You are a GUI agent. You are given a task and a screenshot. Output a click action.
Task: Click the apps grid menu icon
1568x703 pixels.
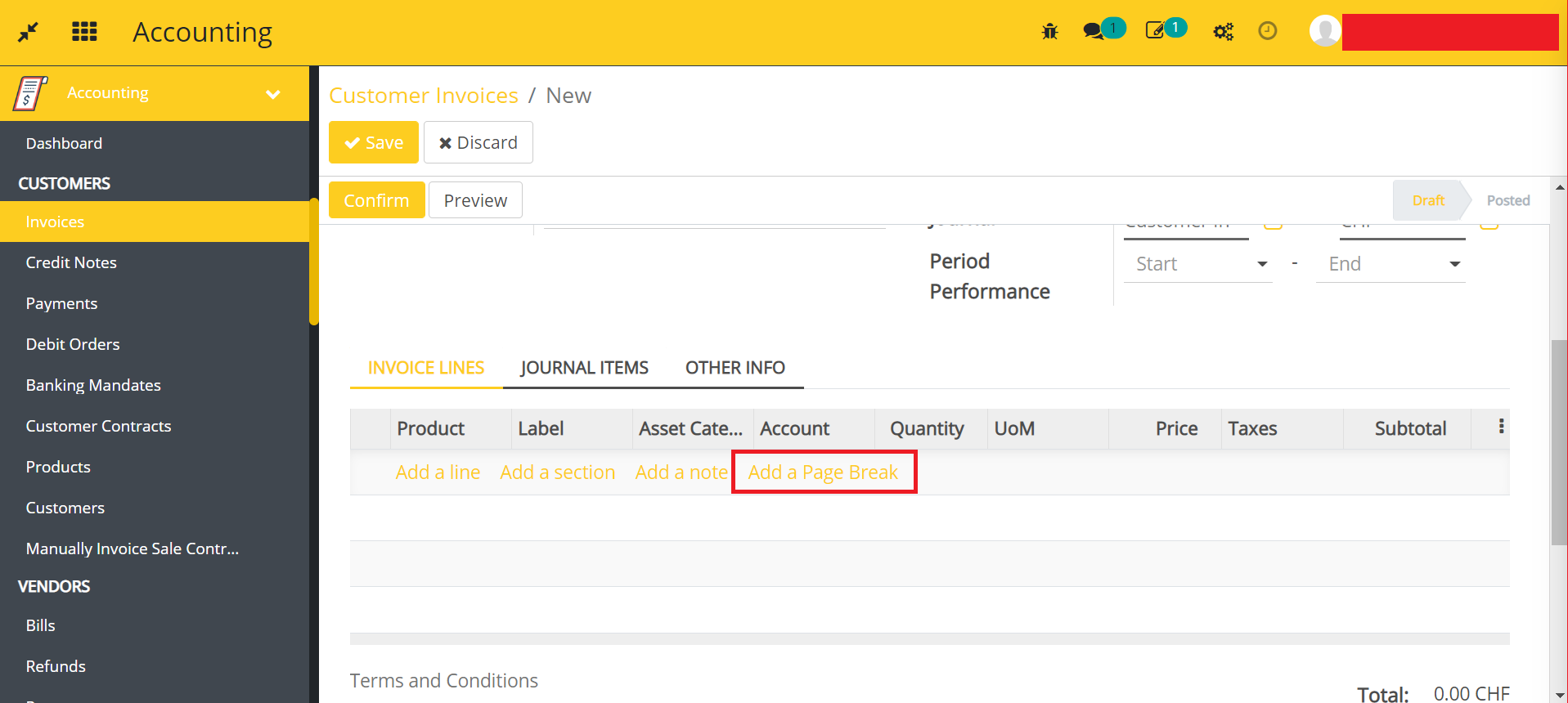tap(84, 32)
